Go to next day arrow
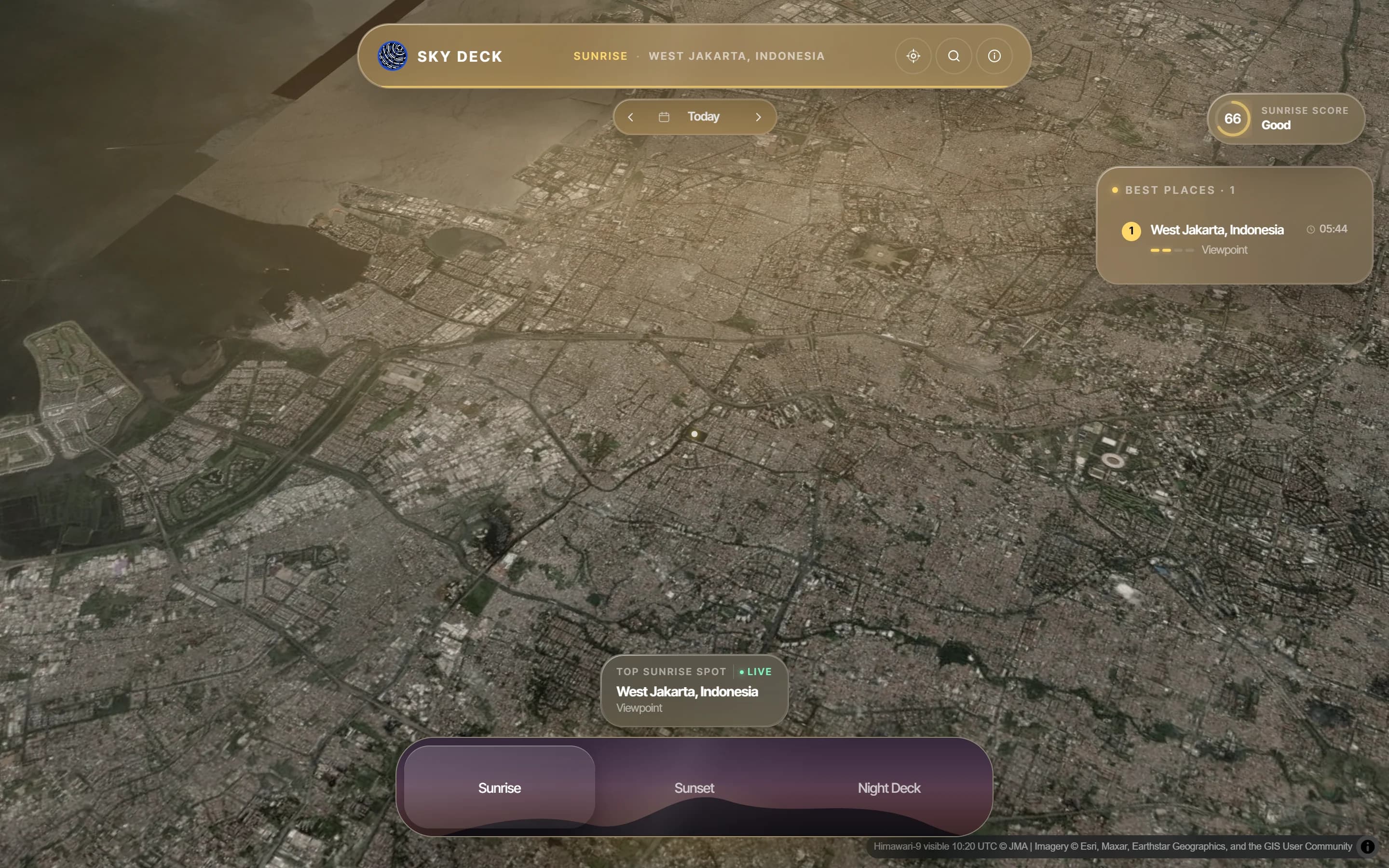 point(758,117)
